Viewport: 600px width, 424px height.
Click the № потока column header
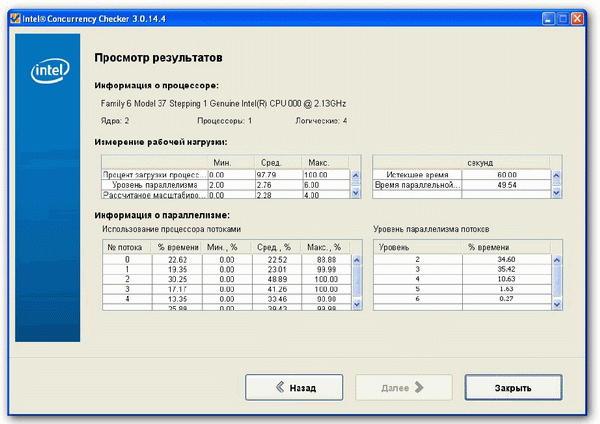tap(126, 247)
